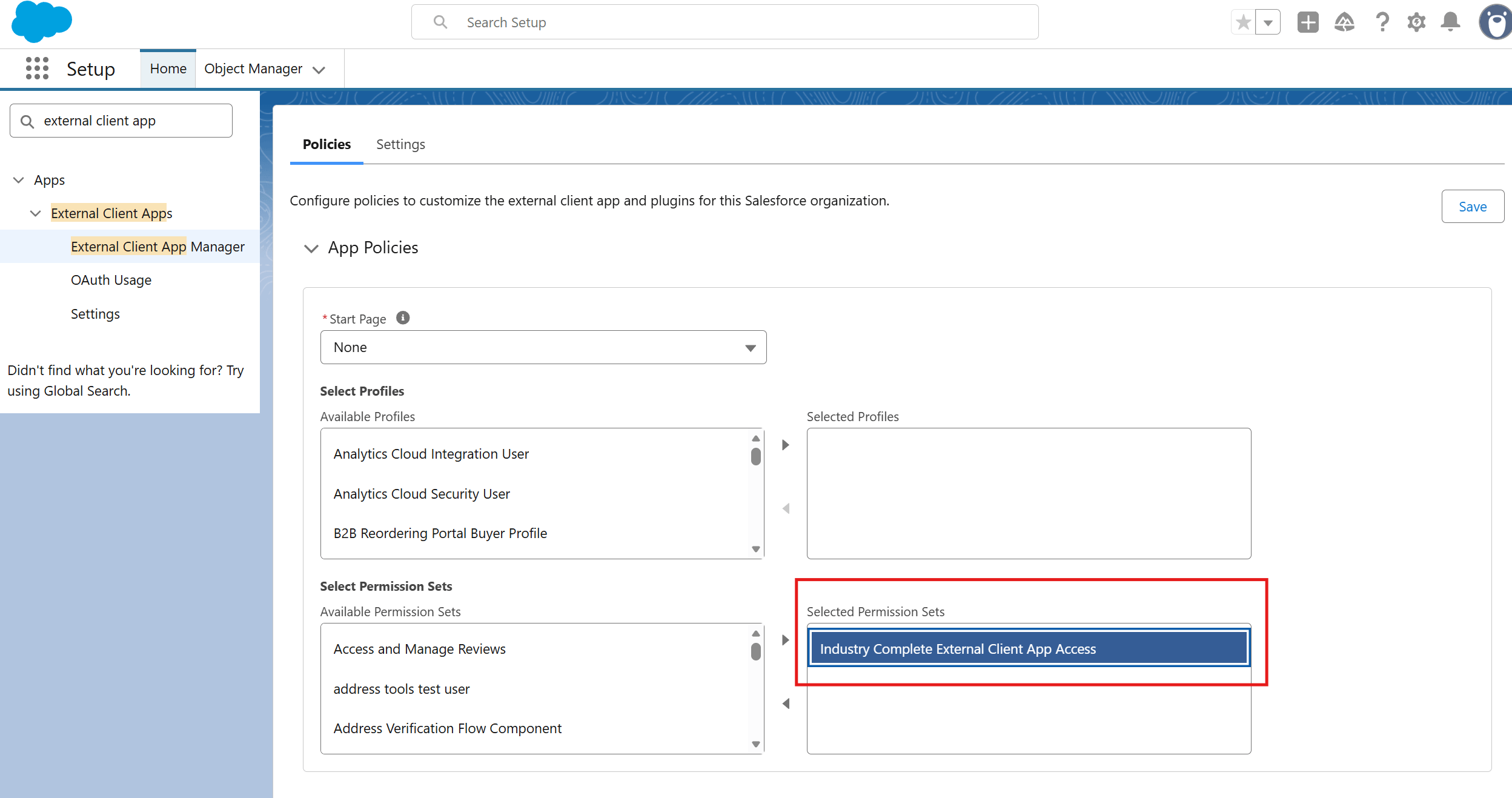Switch to the Settings tab
This screenshot has width=1512, height=798.
pos(400,144)
